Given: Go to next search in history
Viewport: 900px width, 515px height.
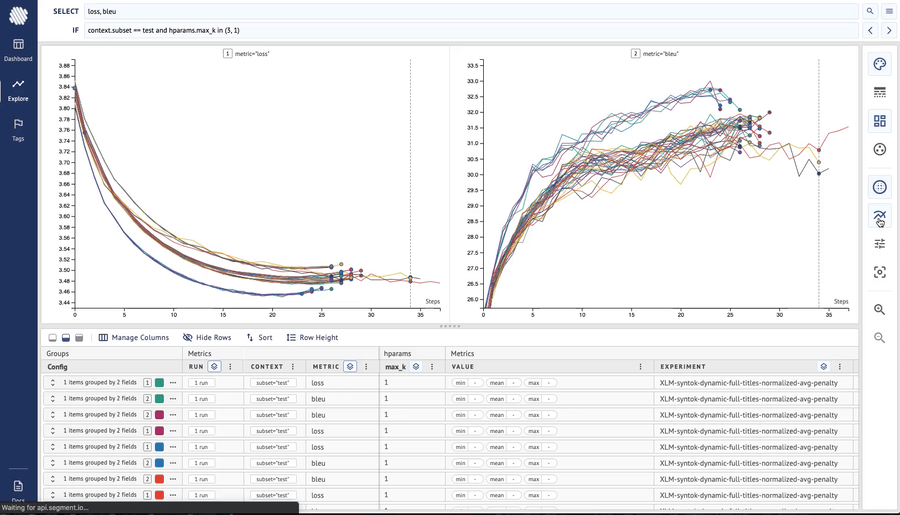Looking at the screenshot, I should pos(889,30).
